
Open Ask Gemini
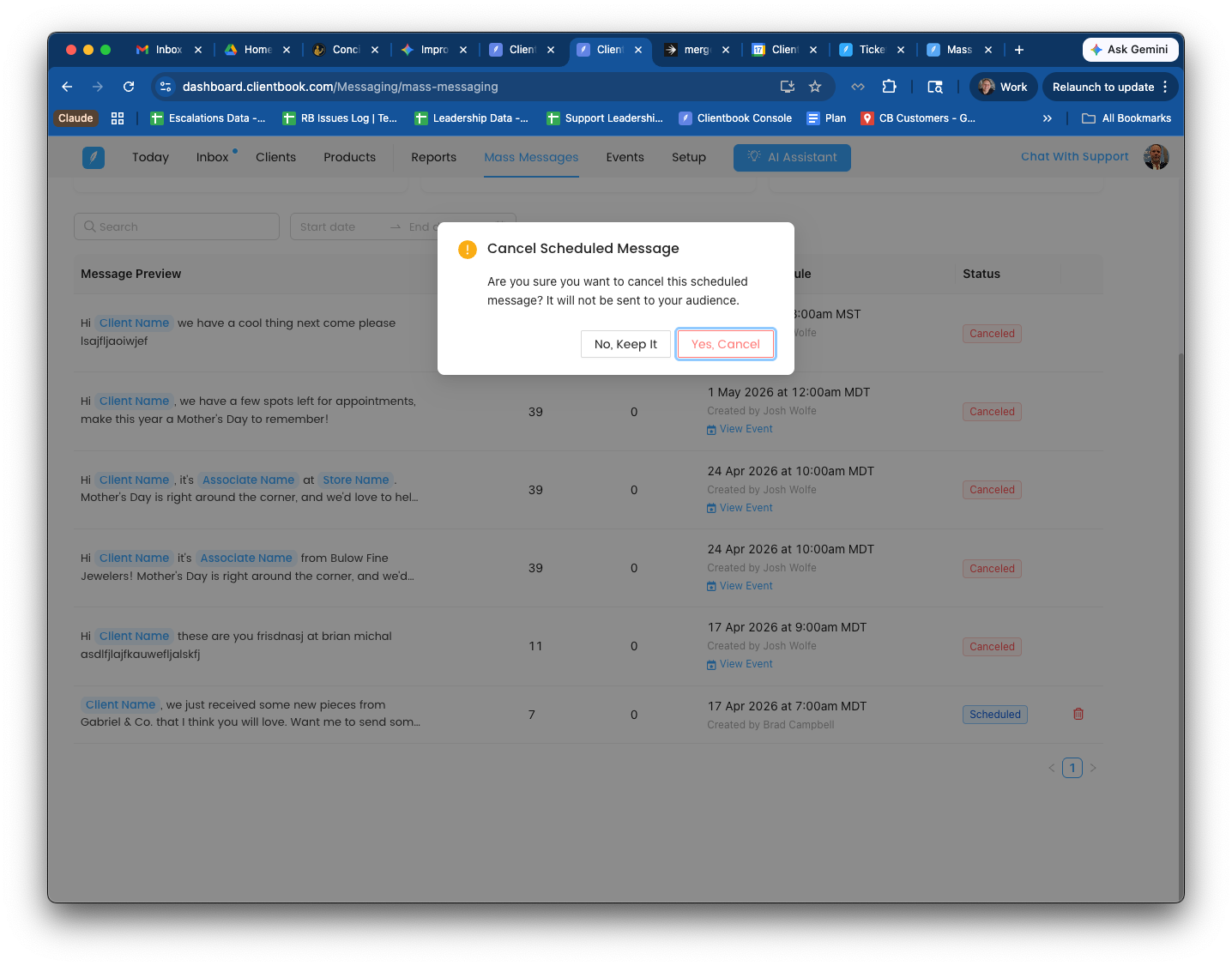click(1130, 50)
